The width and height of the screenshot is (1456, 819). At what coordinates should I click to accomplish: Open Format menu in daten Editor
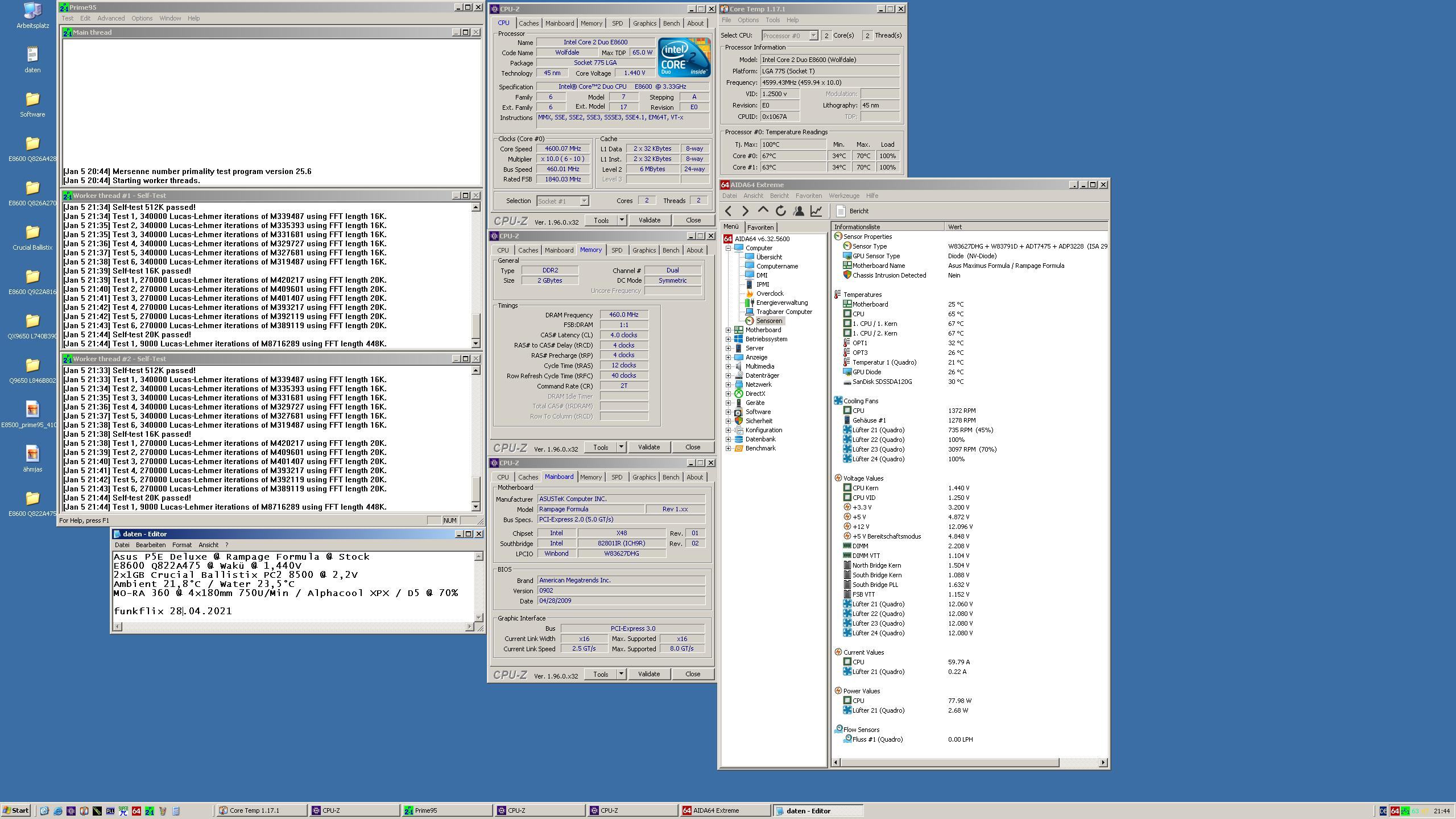tap(182, 545)
